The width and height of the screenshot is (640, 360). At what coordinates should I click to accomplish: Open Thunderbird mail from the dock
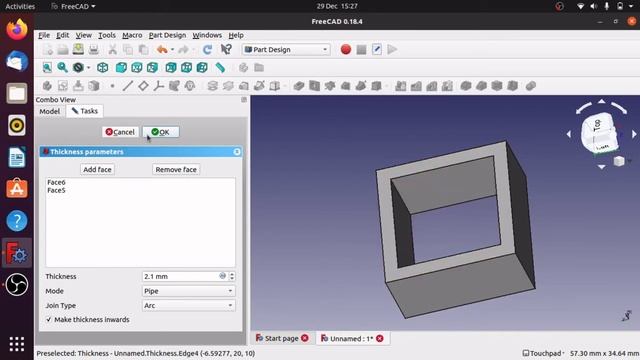tap(17, 61)
